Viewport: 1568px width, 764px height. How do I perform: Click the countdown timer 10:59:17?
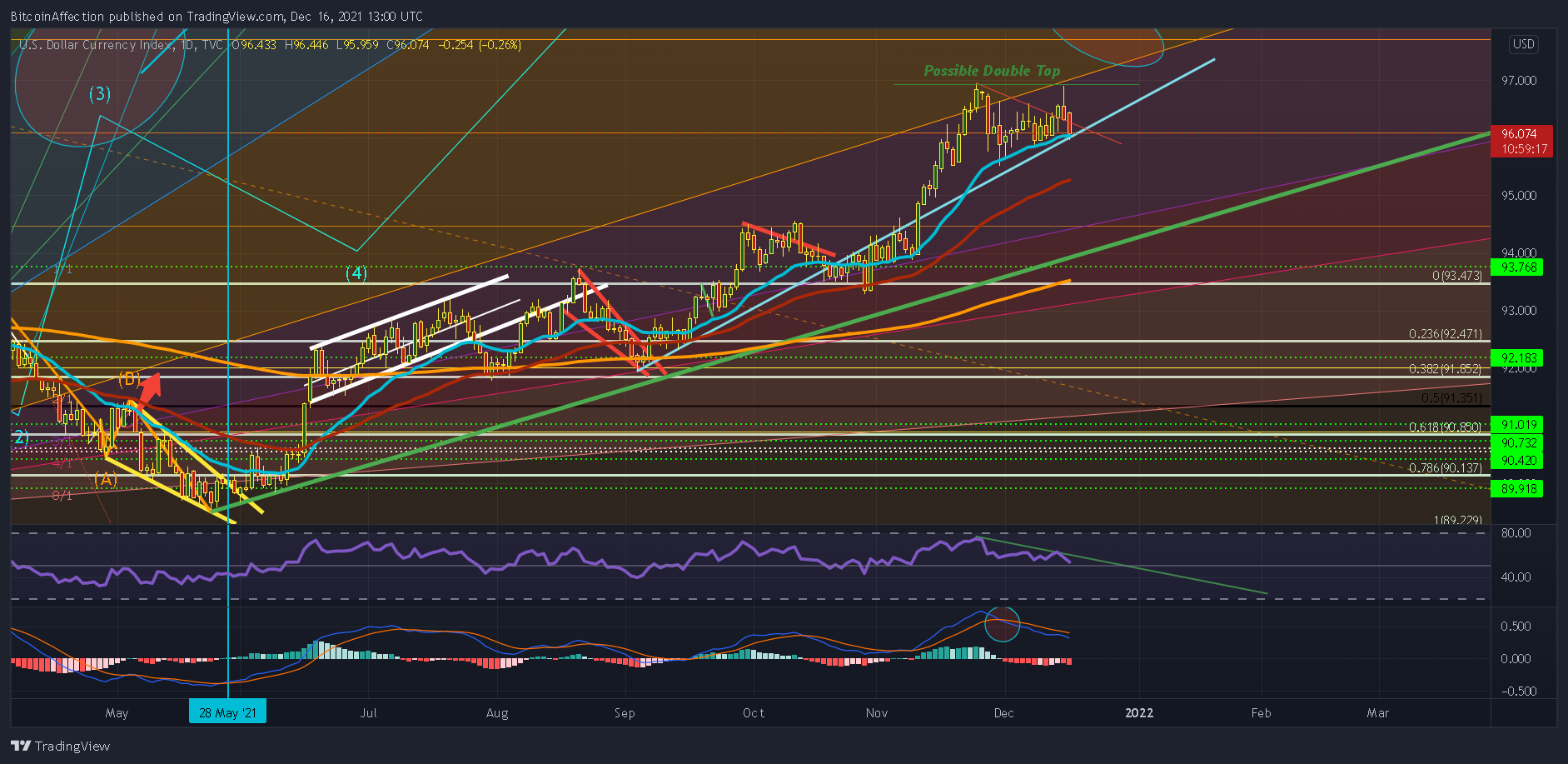(x=1524, y=149)
